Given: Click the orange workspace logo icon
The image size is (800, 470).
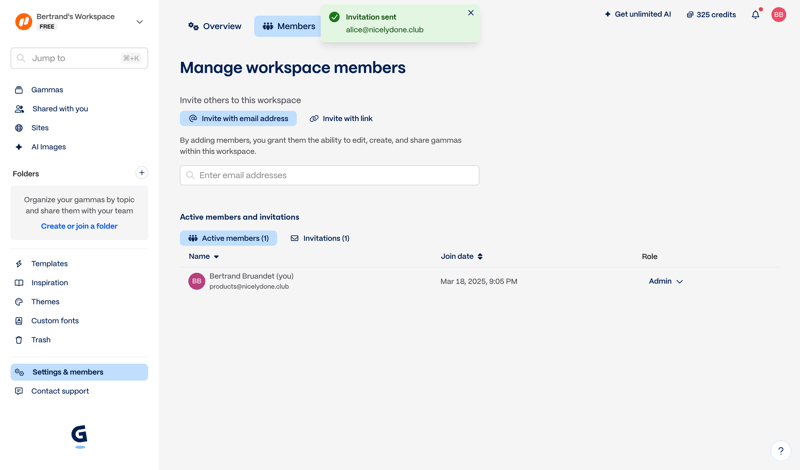Looking at the screenshot, I should click(x=23, y=21).
